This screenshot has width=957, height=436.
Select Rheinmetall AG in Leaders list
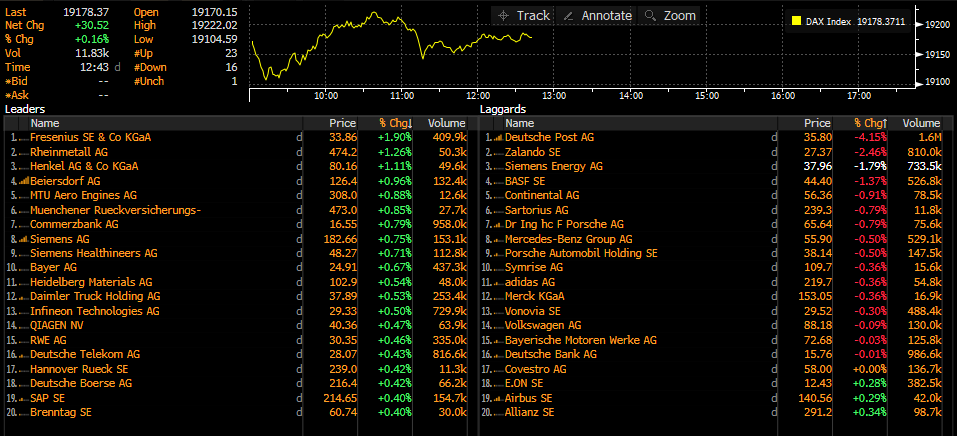67,152
